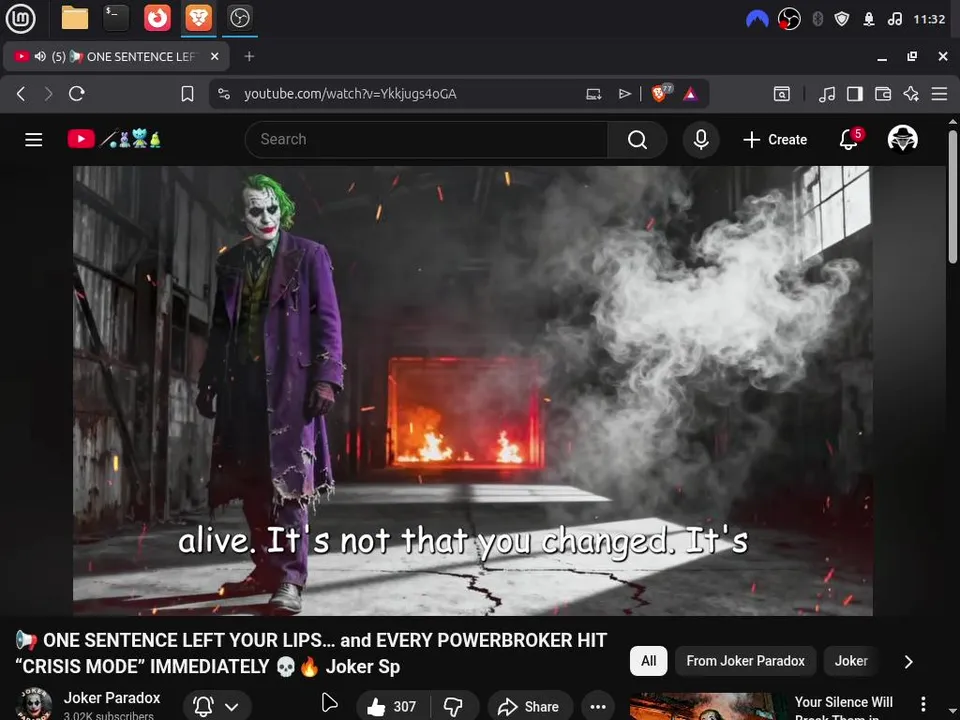The width and height of the screenshot is (960, 720).
Task: Open the Joker Paradox channel name link
Action: click(x=112, y=697)
